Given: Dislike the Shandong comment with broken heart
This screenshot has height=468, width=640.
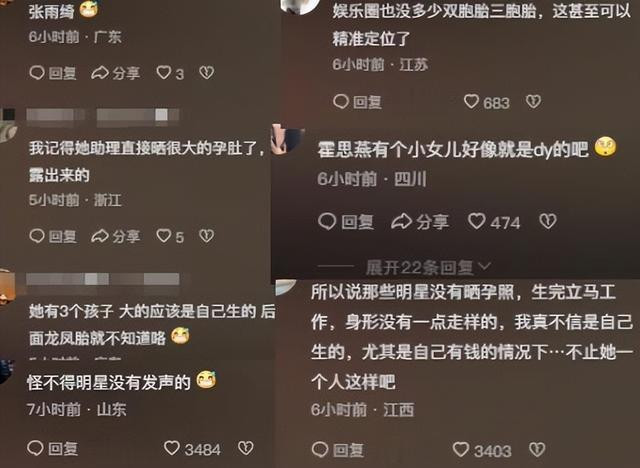Looking at the screenshot, I should (x=246, y=448).
